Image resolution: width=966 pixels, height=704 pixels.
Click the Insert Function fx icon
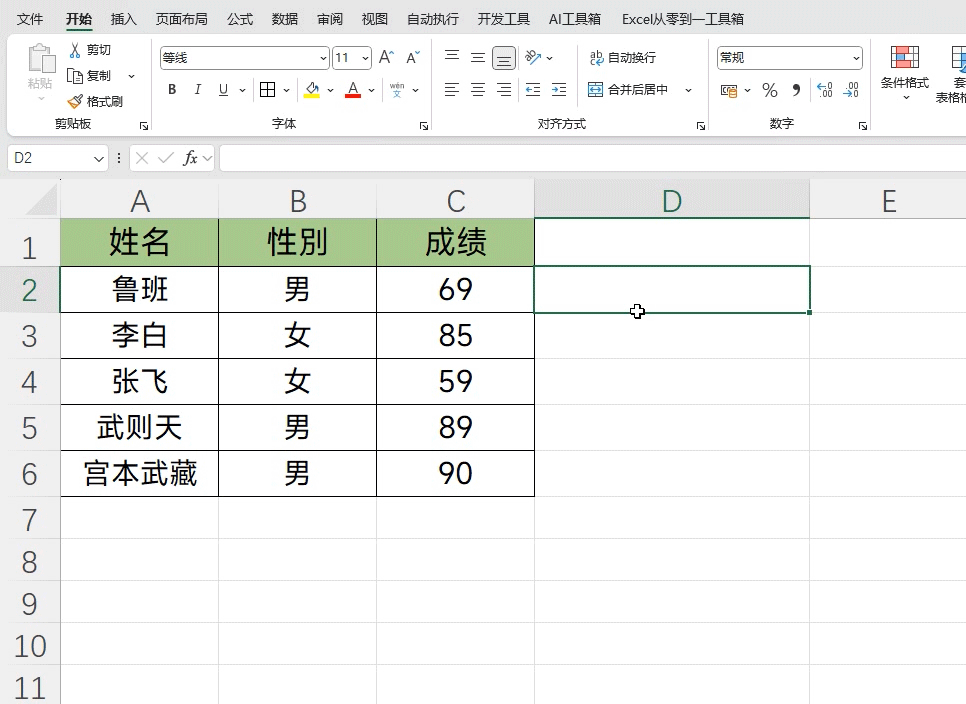tap(190, 158)
